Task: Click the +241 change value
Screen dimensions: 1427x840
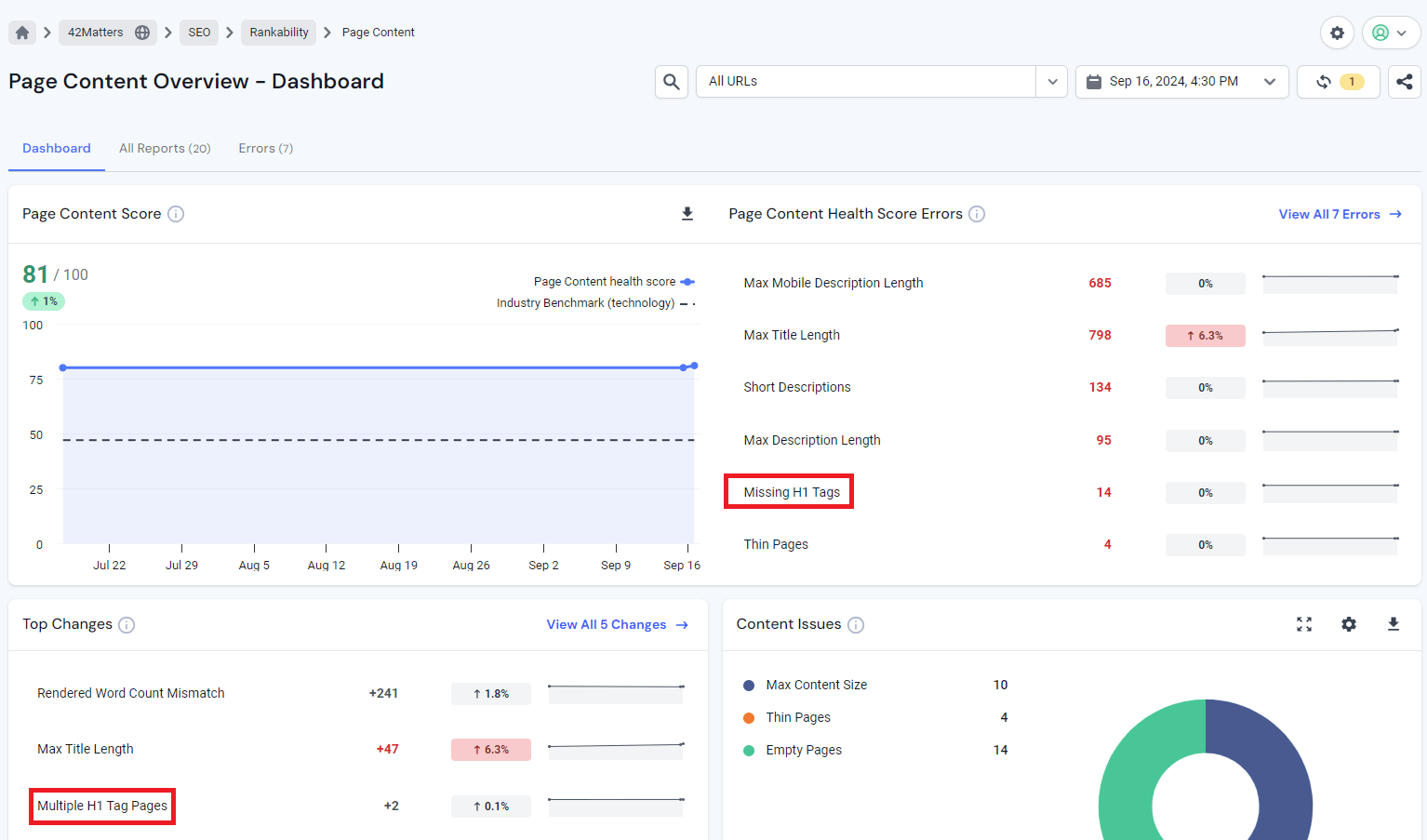Action: click(383, 694)
